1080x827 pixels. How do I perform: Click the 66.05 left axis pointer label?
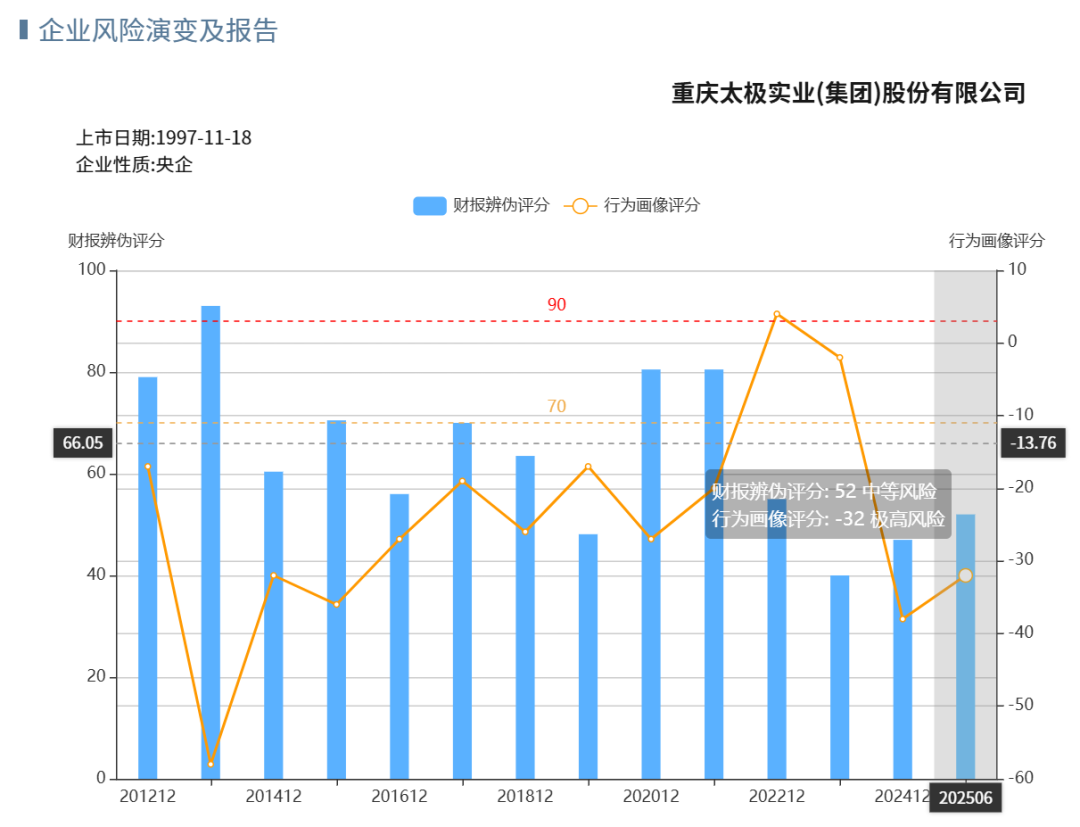click(83, 443)
